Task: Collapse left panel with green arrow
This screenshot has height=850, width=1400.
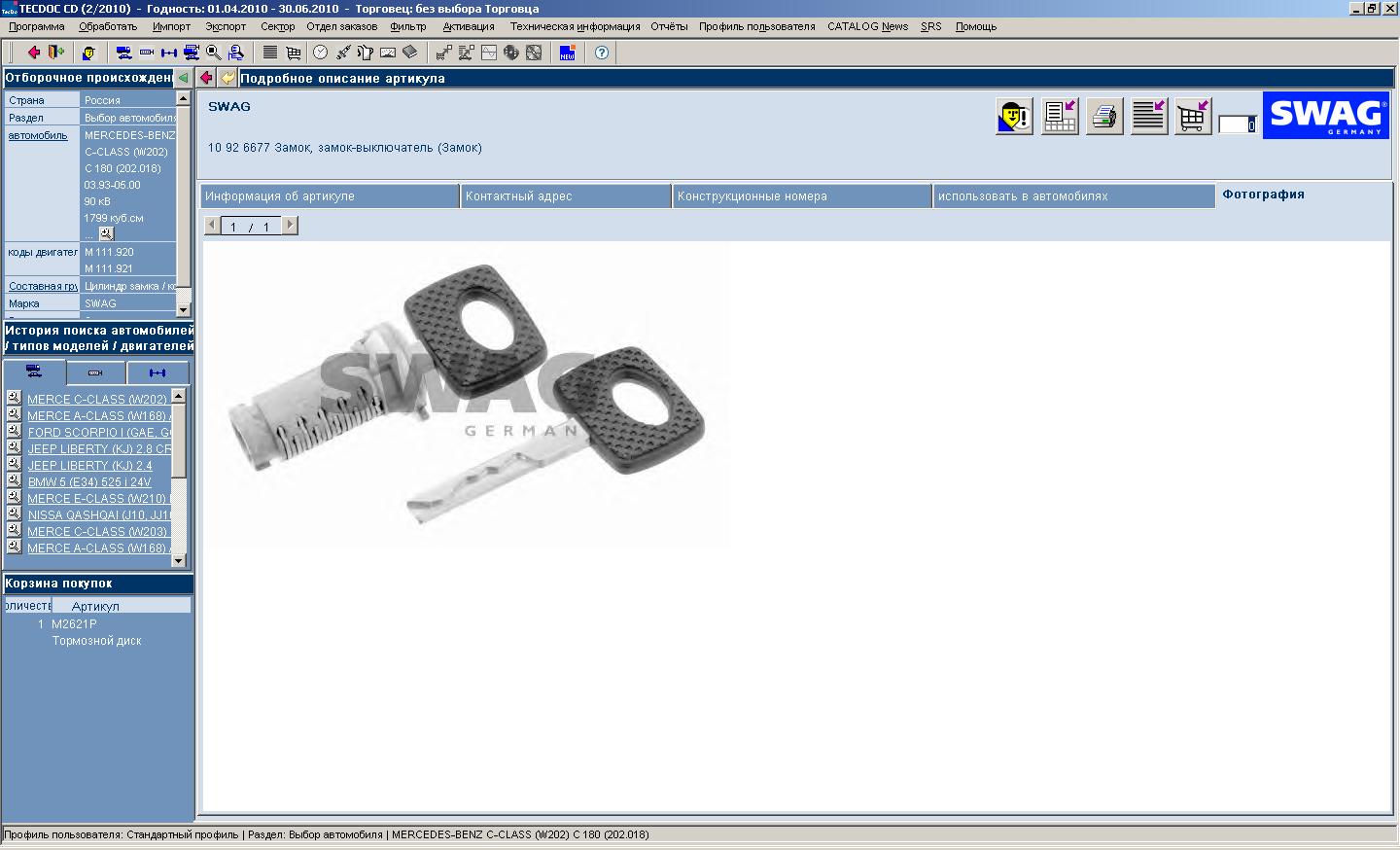Action: coord(183,78)
